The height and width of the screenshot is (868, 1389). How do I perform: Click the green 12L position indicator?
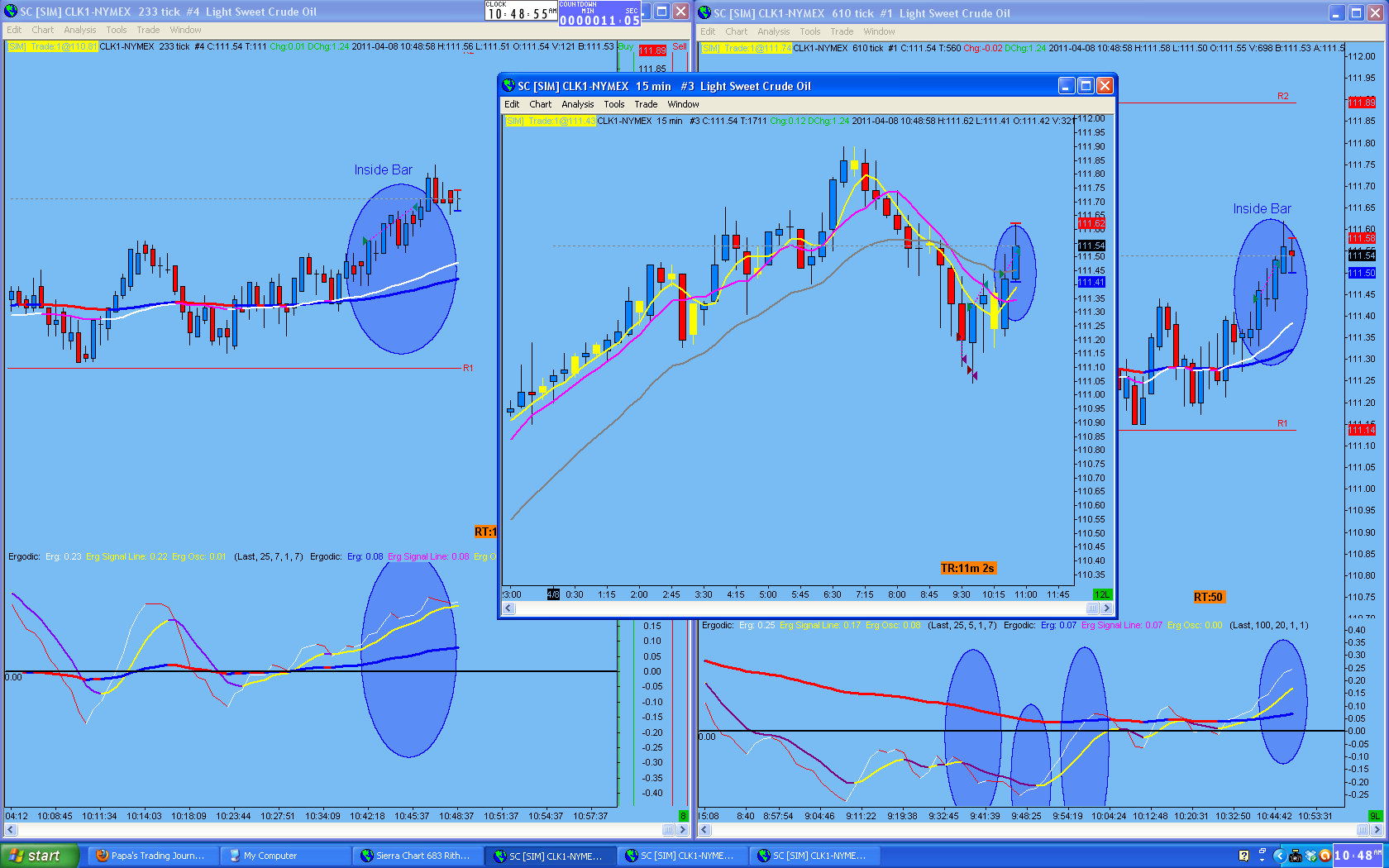click(x=1102, y=594)
